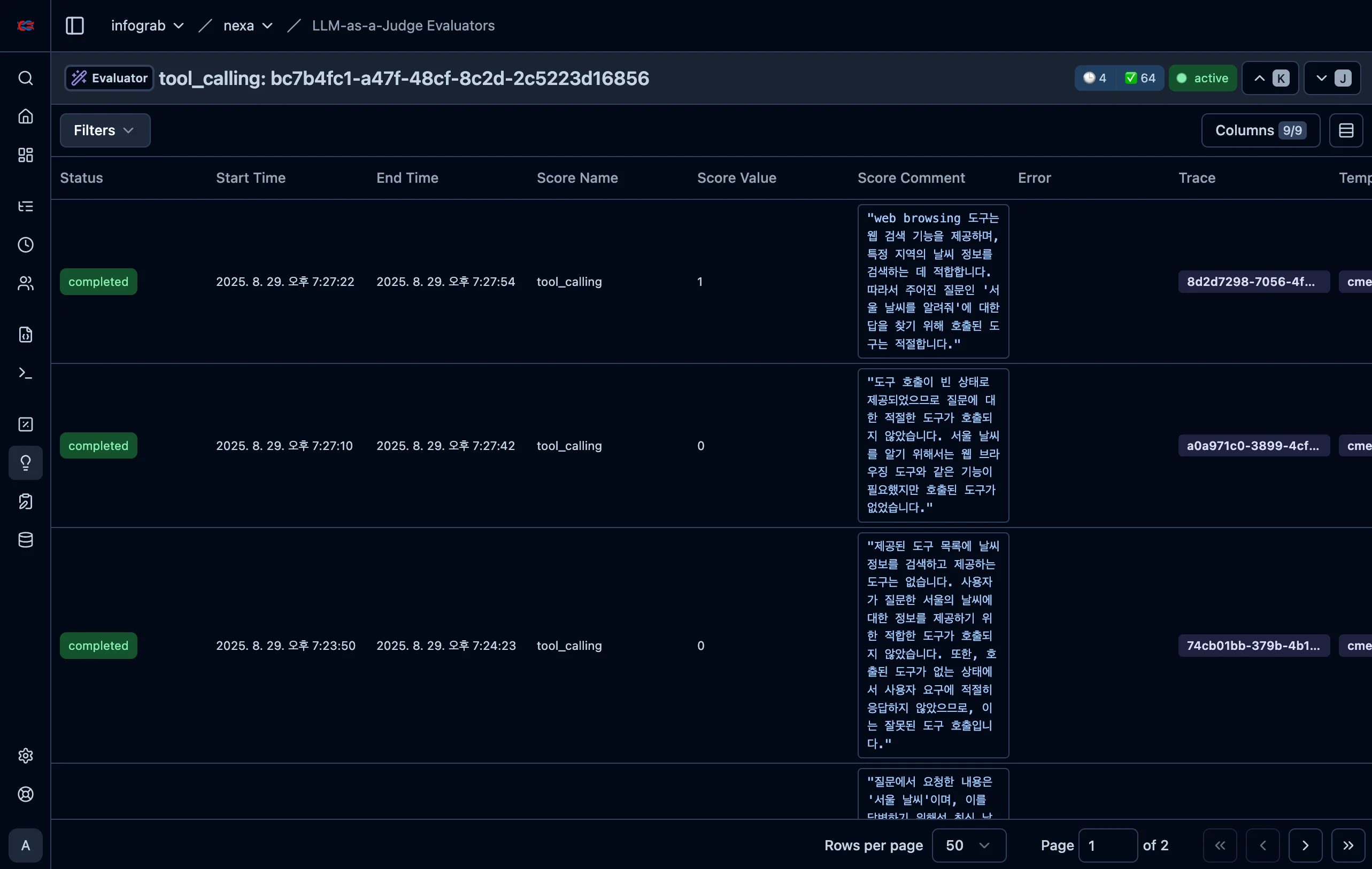Open the Columns 9/9 selector
This screenshot has height=869, width=1372.
[x=1260, y=130]
